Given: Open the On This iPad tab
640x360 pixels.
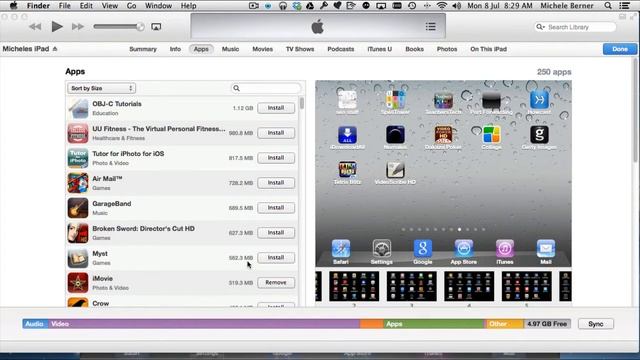Looking at the screenshot, I should (488, 49).
